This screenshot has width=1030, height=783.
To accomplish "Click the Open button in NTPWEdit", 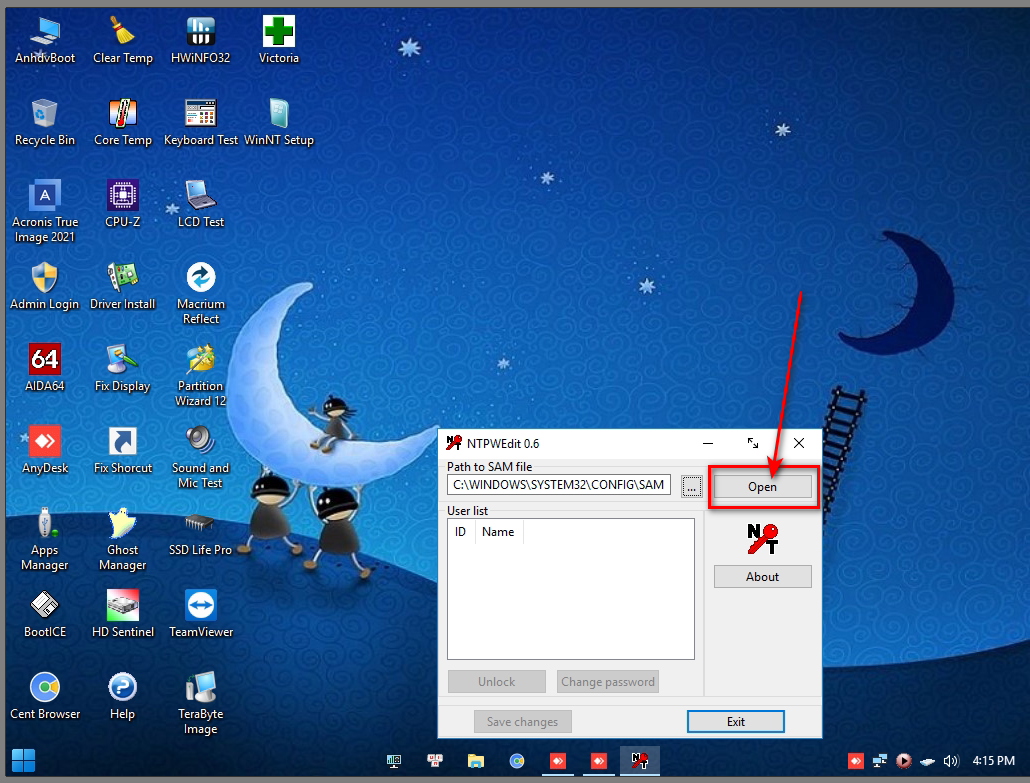I will [x=762, y=487].
